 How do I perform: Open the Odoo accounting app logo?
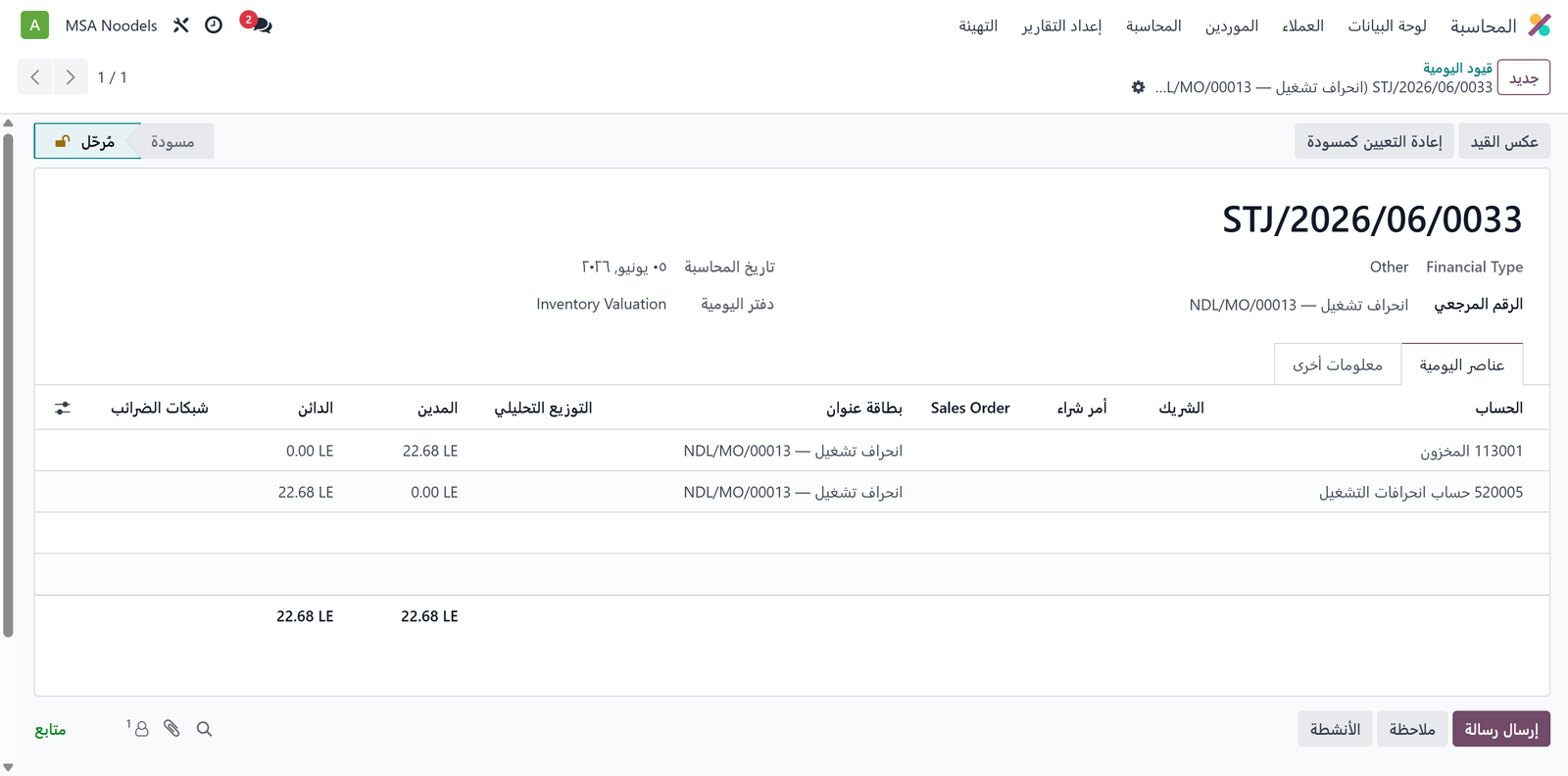point(1540,25)
